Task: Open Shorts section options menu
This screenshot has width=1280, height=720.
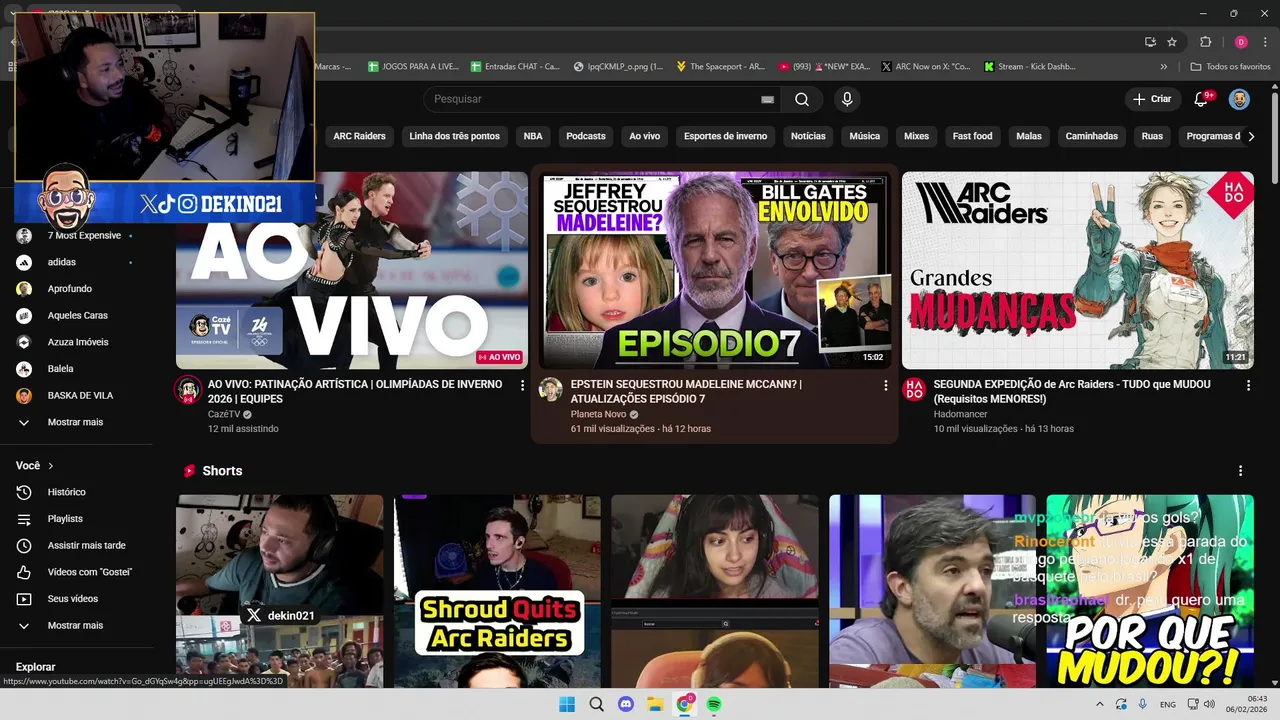Action: pyautogui.click(x=1241, y=471)
